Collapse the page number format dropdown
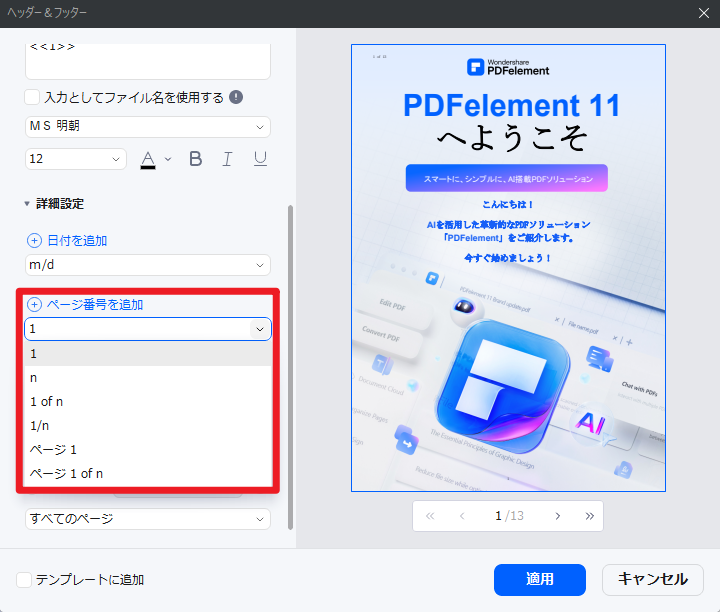The height and width of the screenshot is (612, 720). point(260,329)
